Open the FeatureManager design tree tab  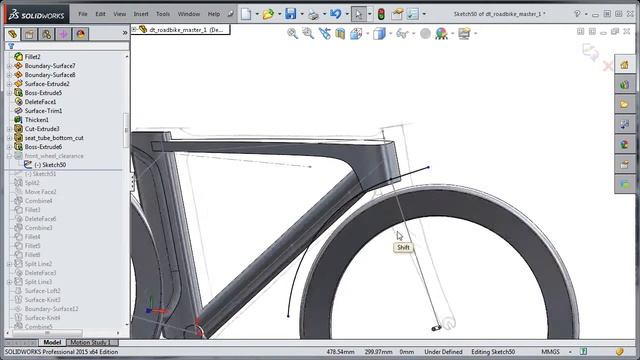12,34
